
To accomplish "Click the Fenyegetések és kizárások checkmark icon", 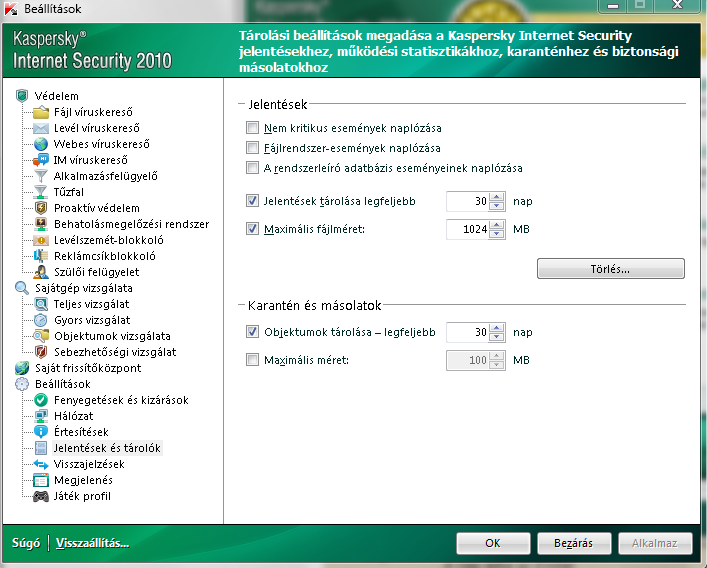I will pos(41,400).
